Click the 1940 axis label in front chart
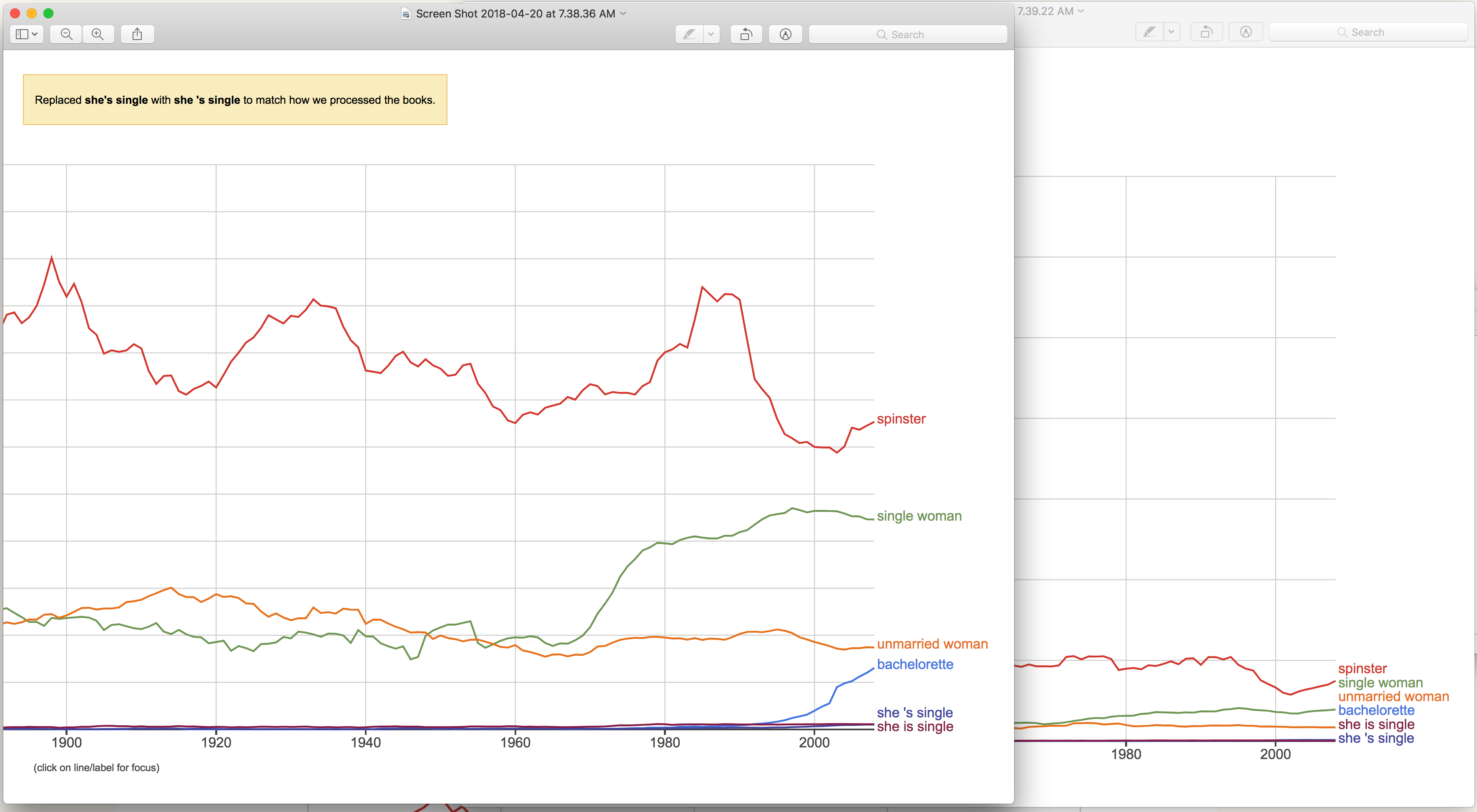1477x812 pixels. [x=366, y=743]
